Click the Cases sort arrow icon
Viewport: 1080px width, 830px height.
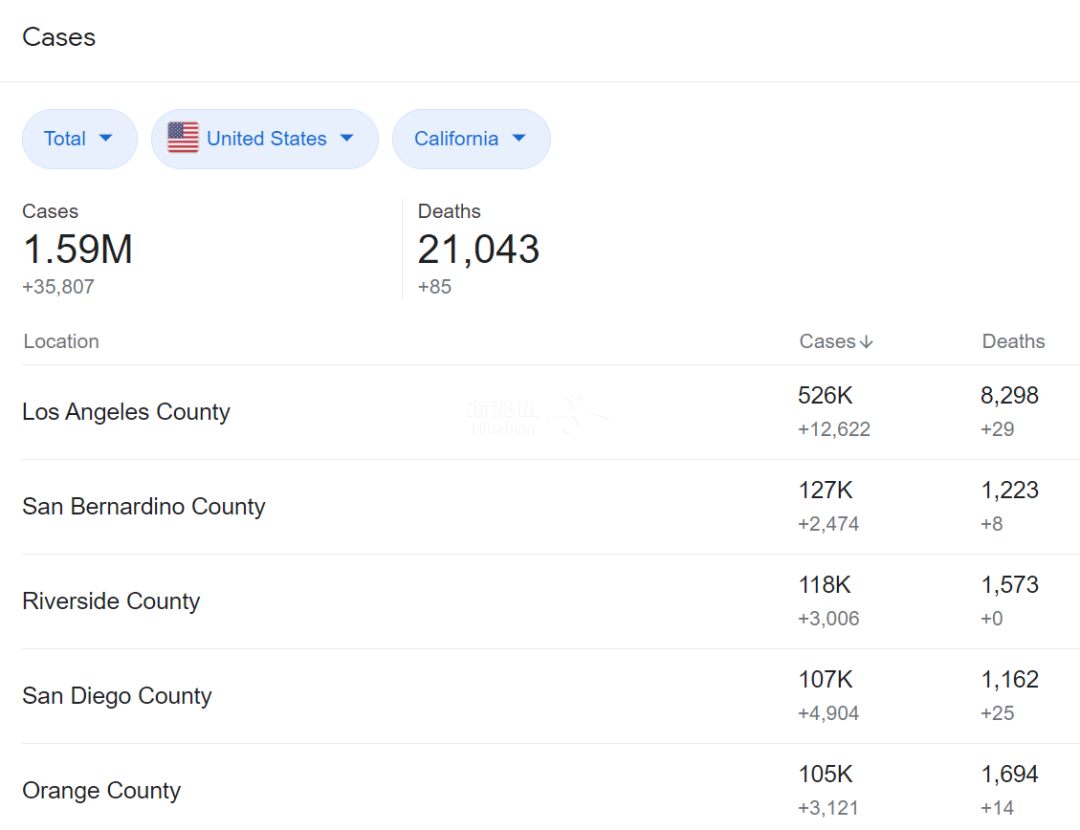pyautogui.click(x=866, y=342)
